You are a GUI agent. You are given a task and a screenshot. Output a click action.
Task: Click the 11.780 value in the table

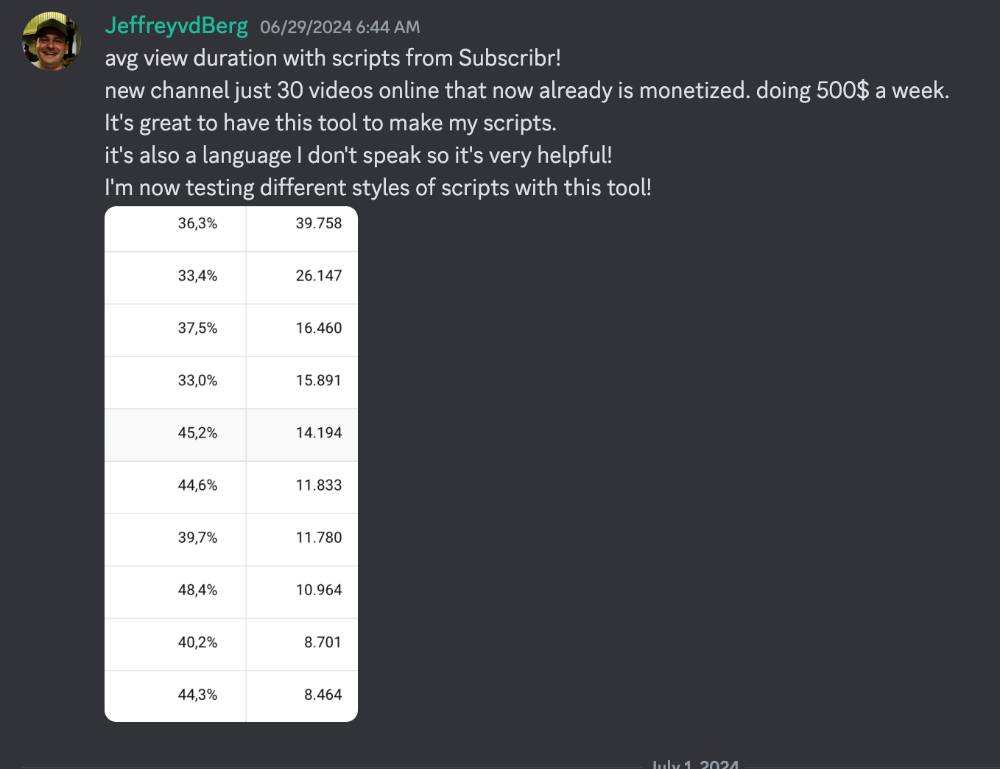click(x=318, y=537)
